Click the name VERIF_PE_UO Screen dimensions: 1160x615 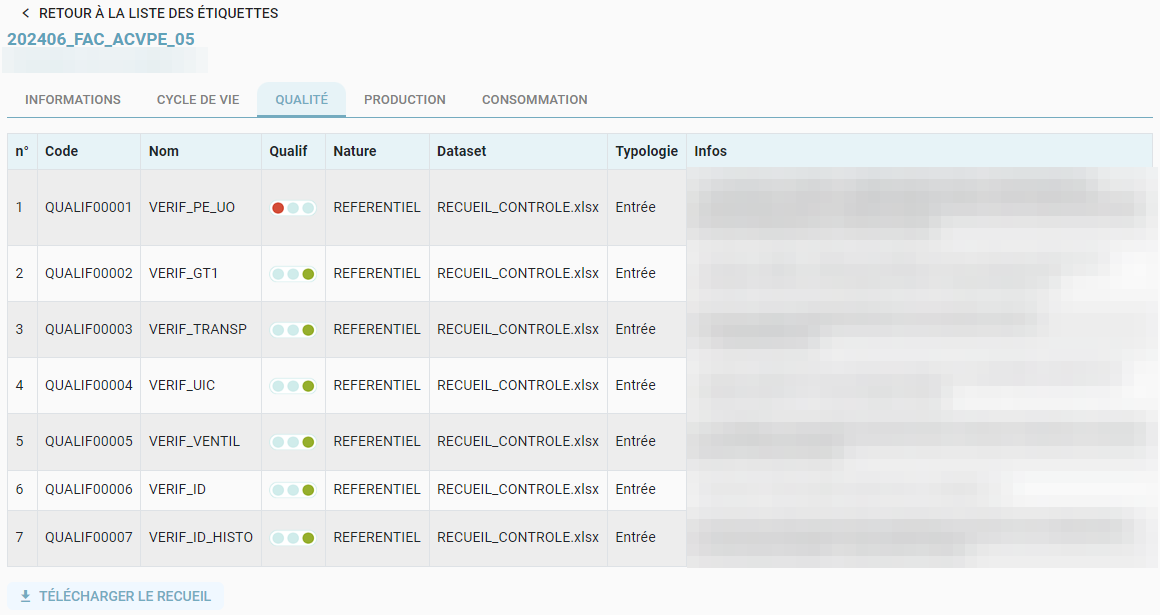tap(192, 207)
